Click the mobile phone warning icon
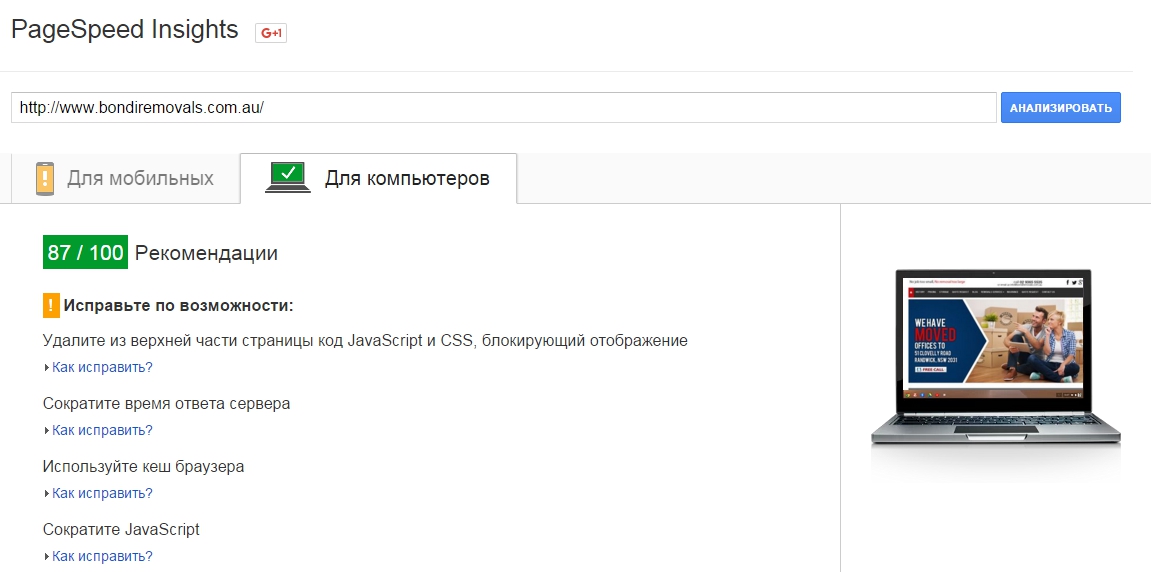The width and height of the screenshot is (1151, 572). click(x=45, y=178)
